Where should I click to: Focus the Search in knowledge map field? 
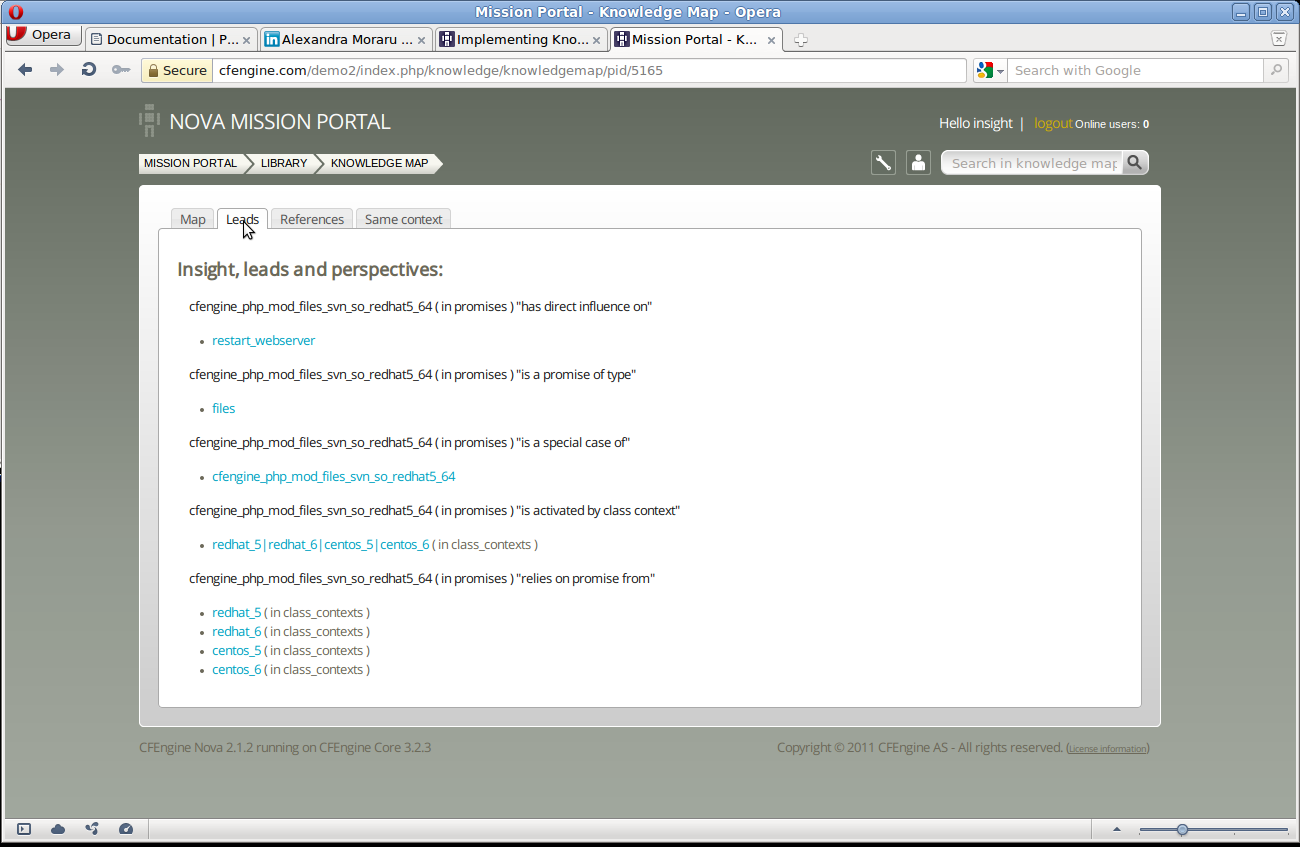click(x=1032, y=163)
